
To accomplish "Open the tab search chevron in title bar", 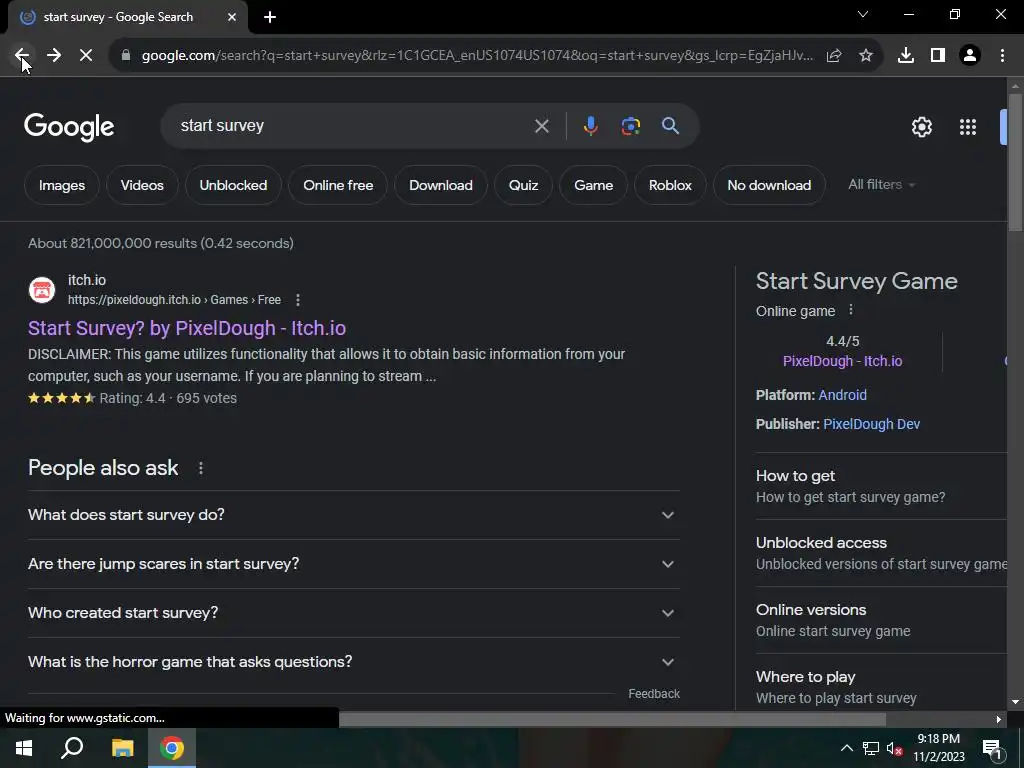I will coord(863,14).
